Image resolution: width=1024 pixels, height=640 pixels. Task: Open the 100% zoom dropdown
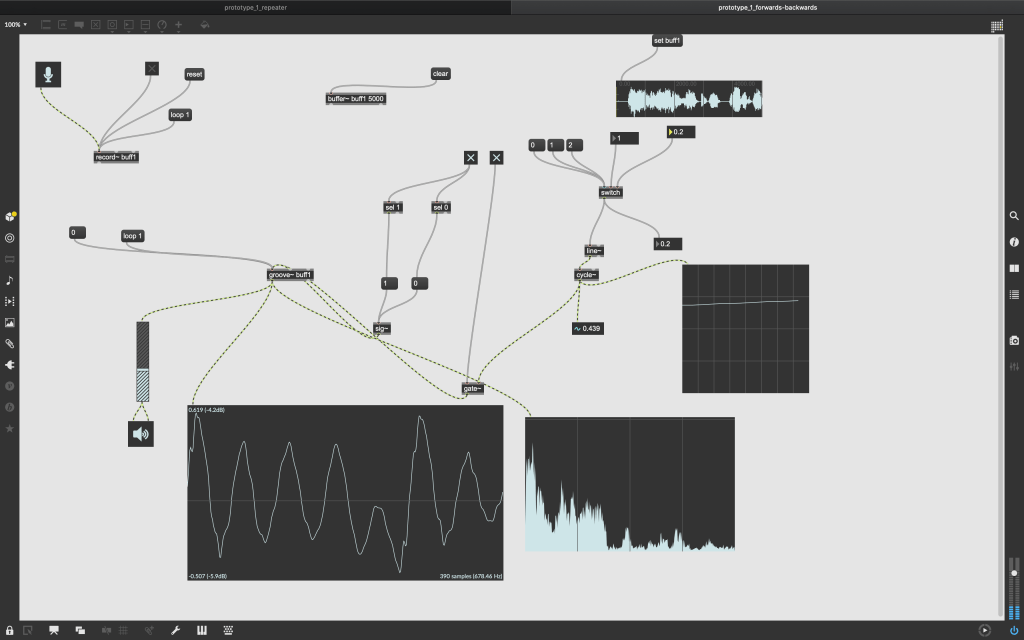coord(16,24)
